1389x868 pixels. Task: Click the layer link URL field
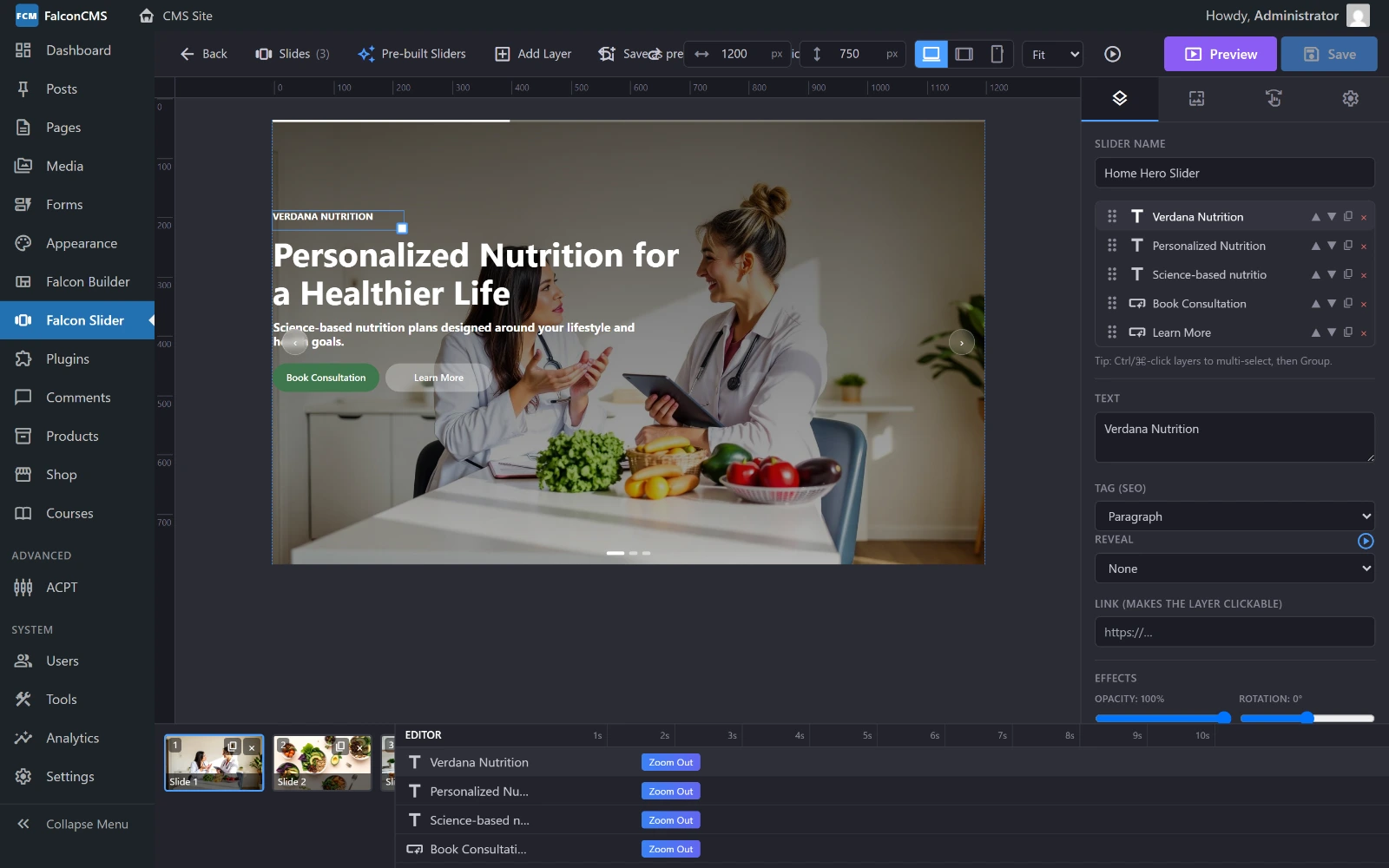coord(1234,632)
